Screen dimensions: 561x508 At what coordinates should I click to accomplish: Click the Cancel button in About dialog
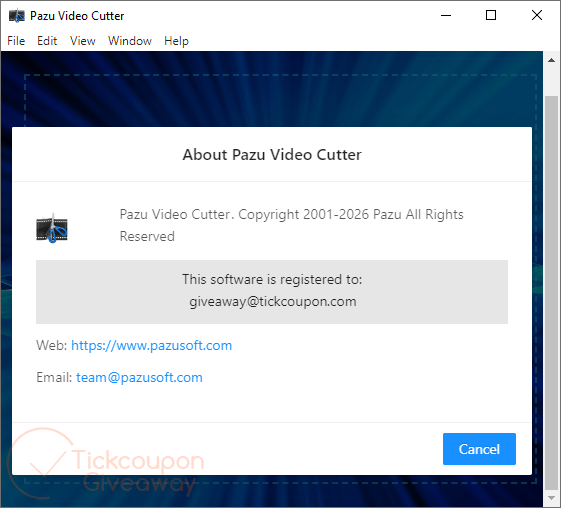[479, 449]
